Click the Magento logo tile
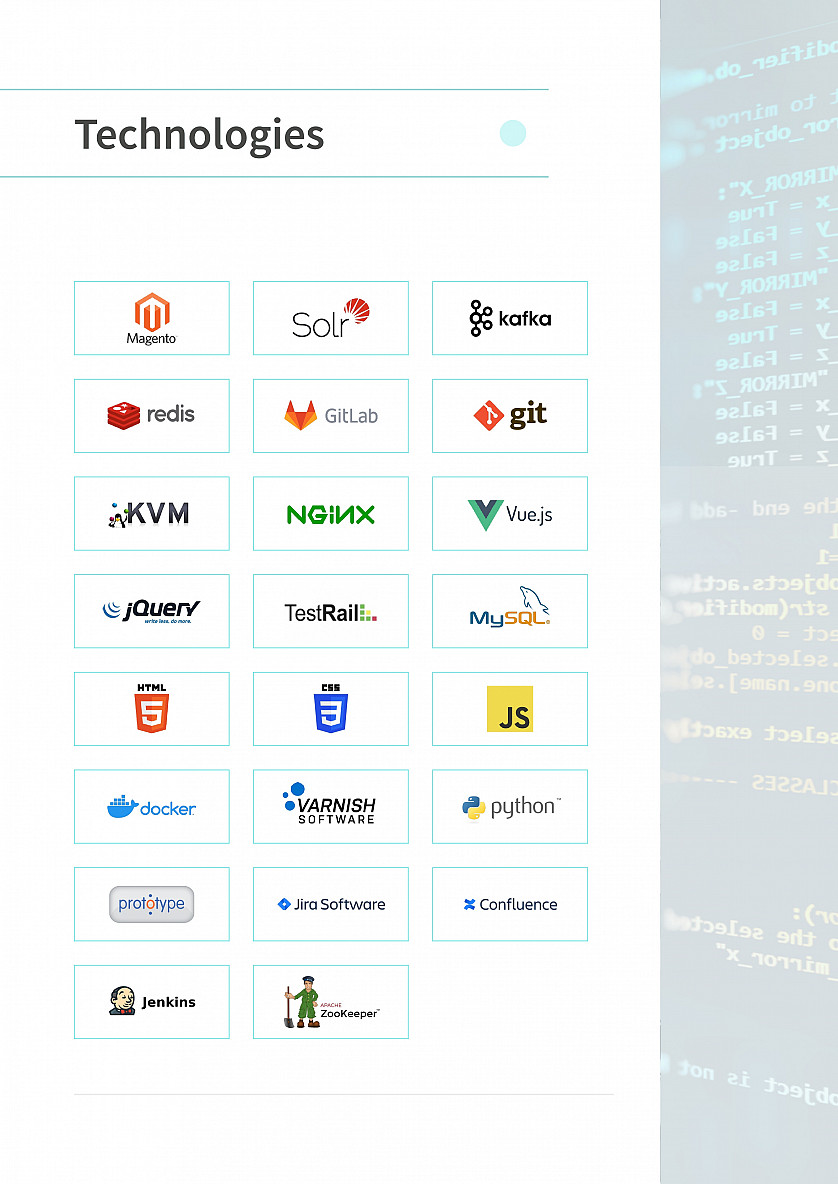 (152, 318)
